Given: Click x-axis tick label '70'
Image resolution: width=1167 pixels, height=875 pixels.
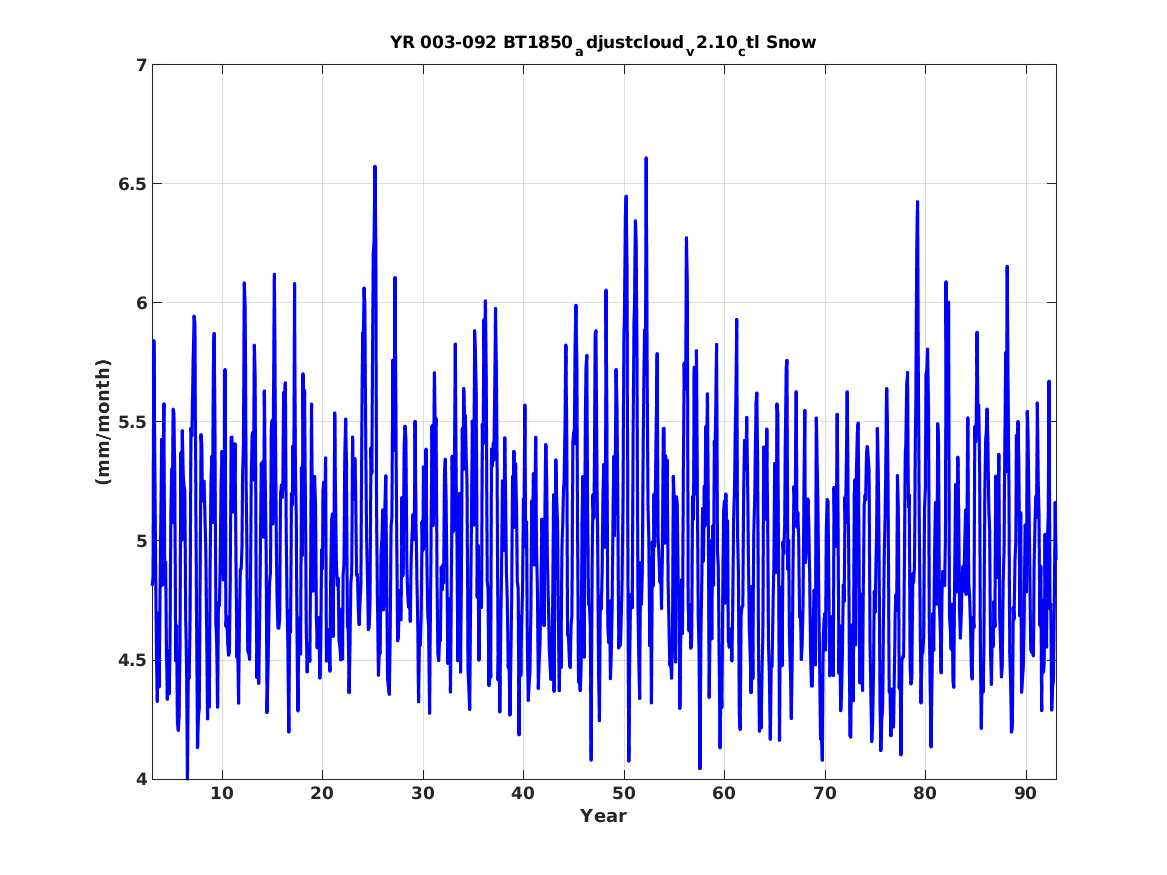Looking at the screenshot, I should tap(825, 794).
